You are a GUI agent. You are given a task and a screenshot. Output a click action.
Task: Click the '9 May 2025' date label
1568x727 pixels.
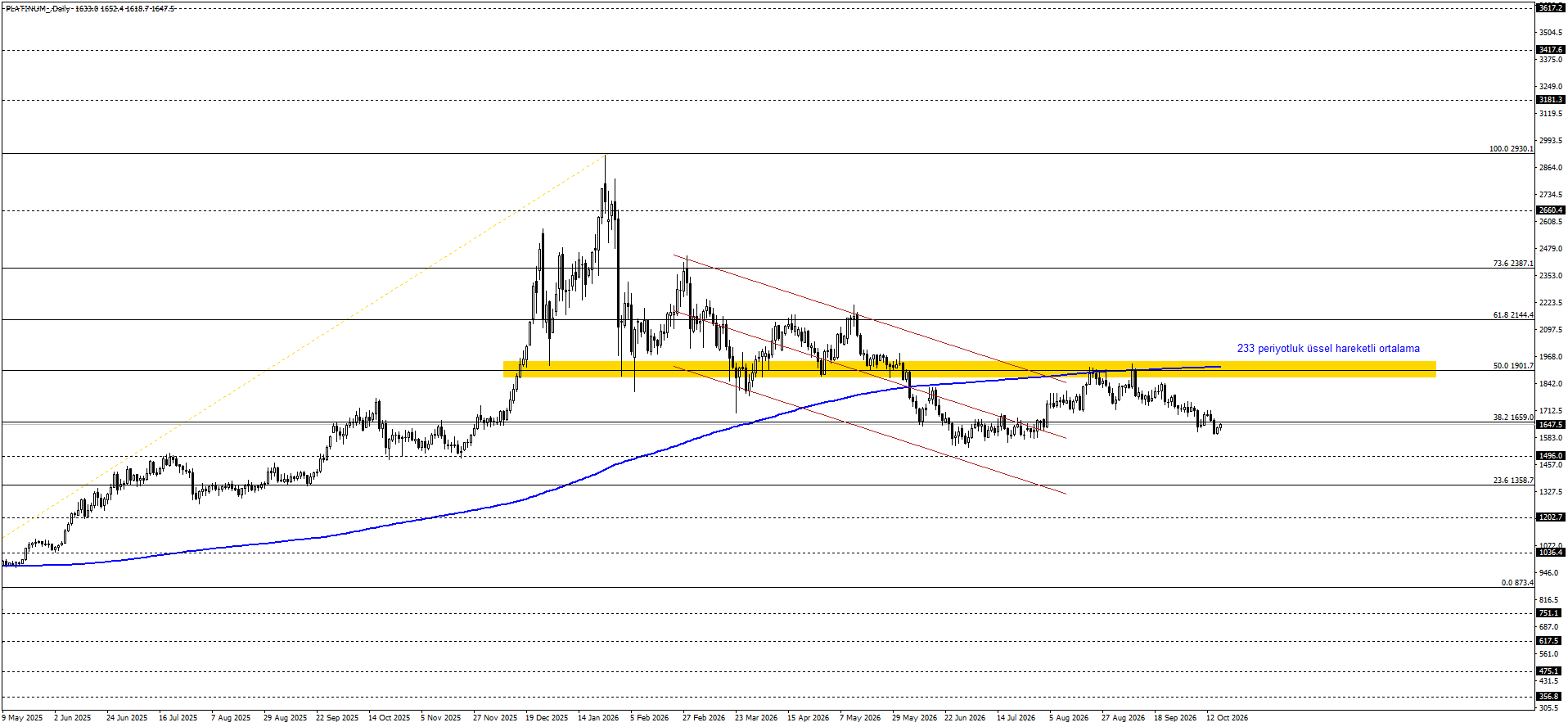point(22,718)
